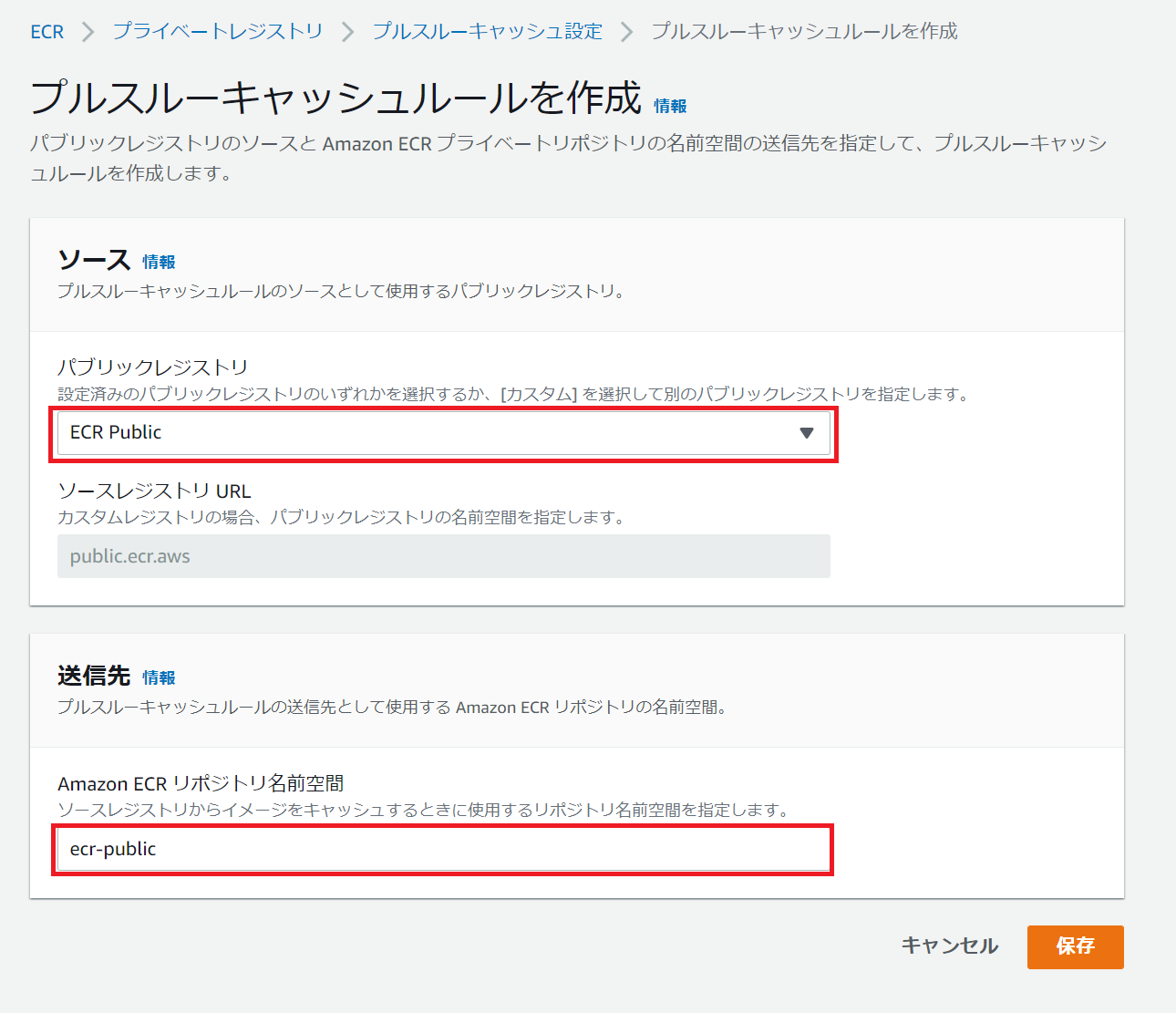Open the ECR breadcrumb link
Image resolution: width=1176 pixels, height=1013 pixels.
point(47,32)
